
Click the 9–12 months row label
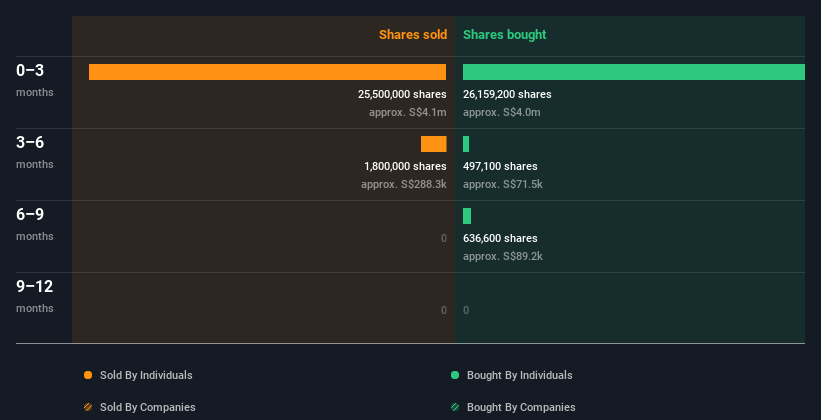(x=35, y=296)
